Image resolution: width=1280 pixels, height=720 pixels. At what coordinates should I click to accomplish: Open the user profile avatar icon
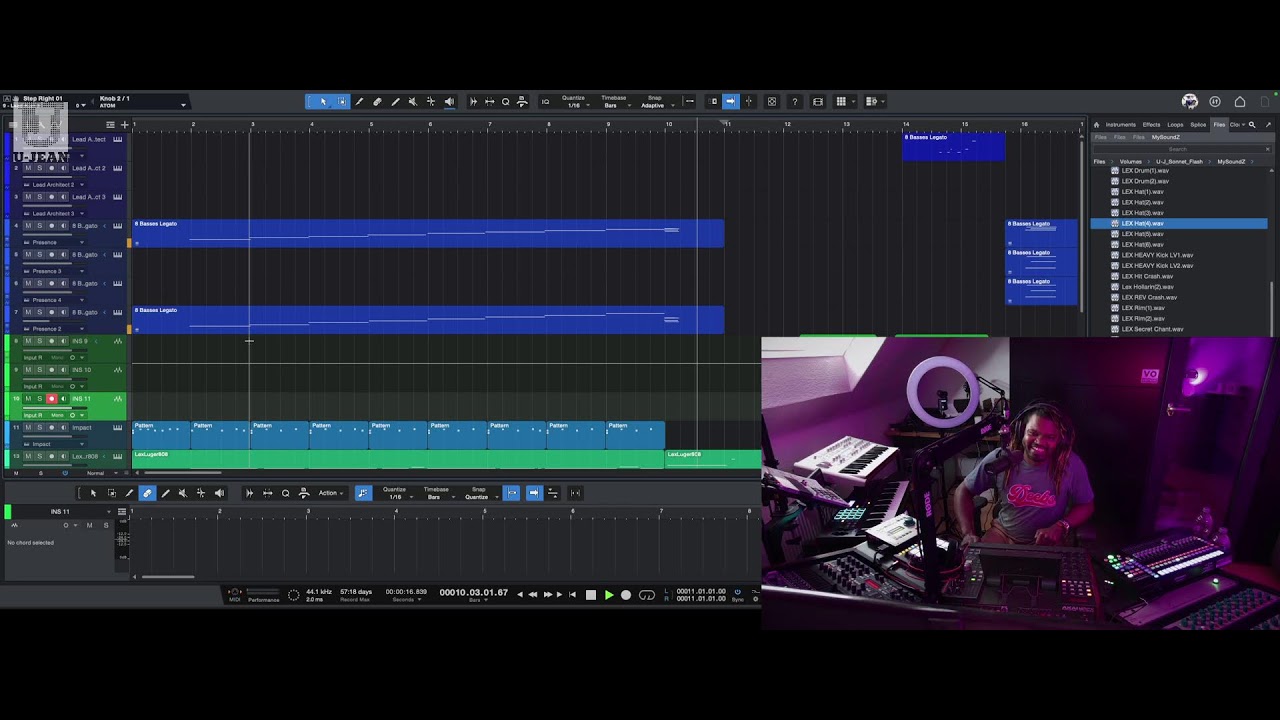coord(1190,102)
